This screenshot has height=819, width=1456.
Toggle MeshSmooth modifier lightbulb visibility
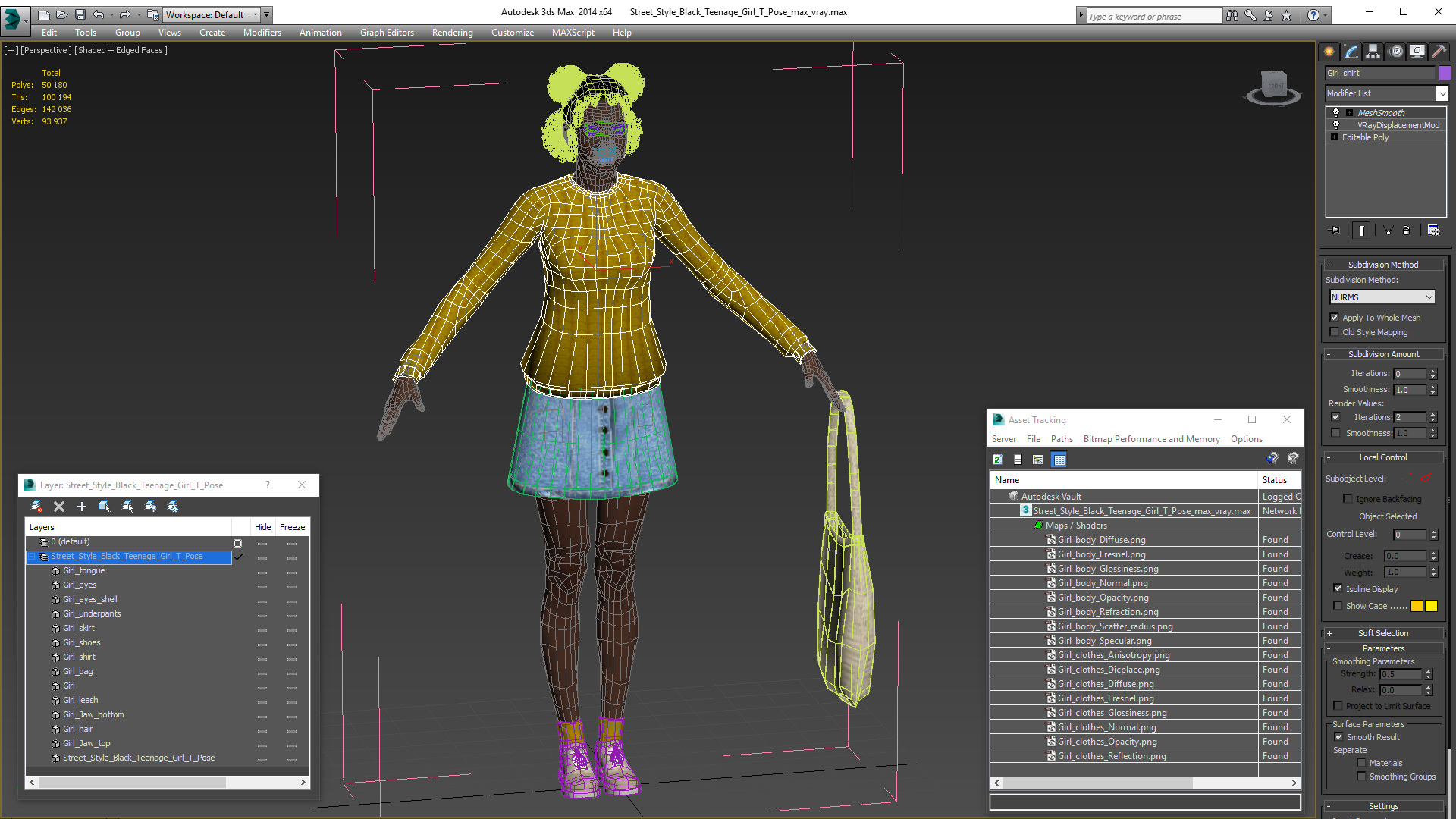(1336, 112)
